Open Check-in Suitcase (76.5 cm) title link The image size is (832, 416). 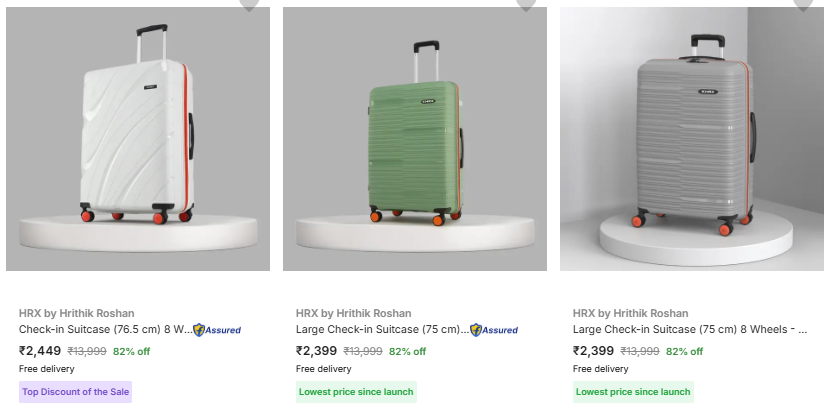point(105,329)
